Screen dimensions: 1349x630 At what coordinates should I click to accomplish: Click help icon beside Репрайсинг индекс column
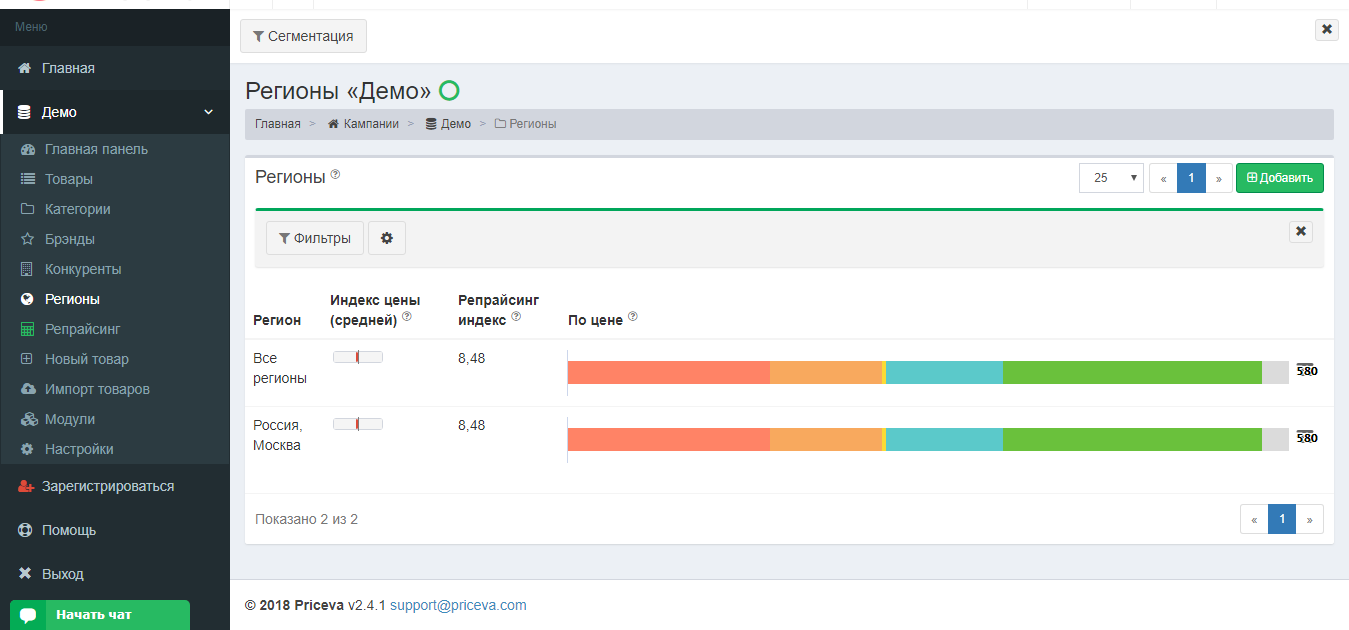tap(516, 317)
